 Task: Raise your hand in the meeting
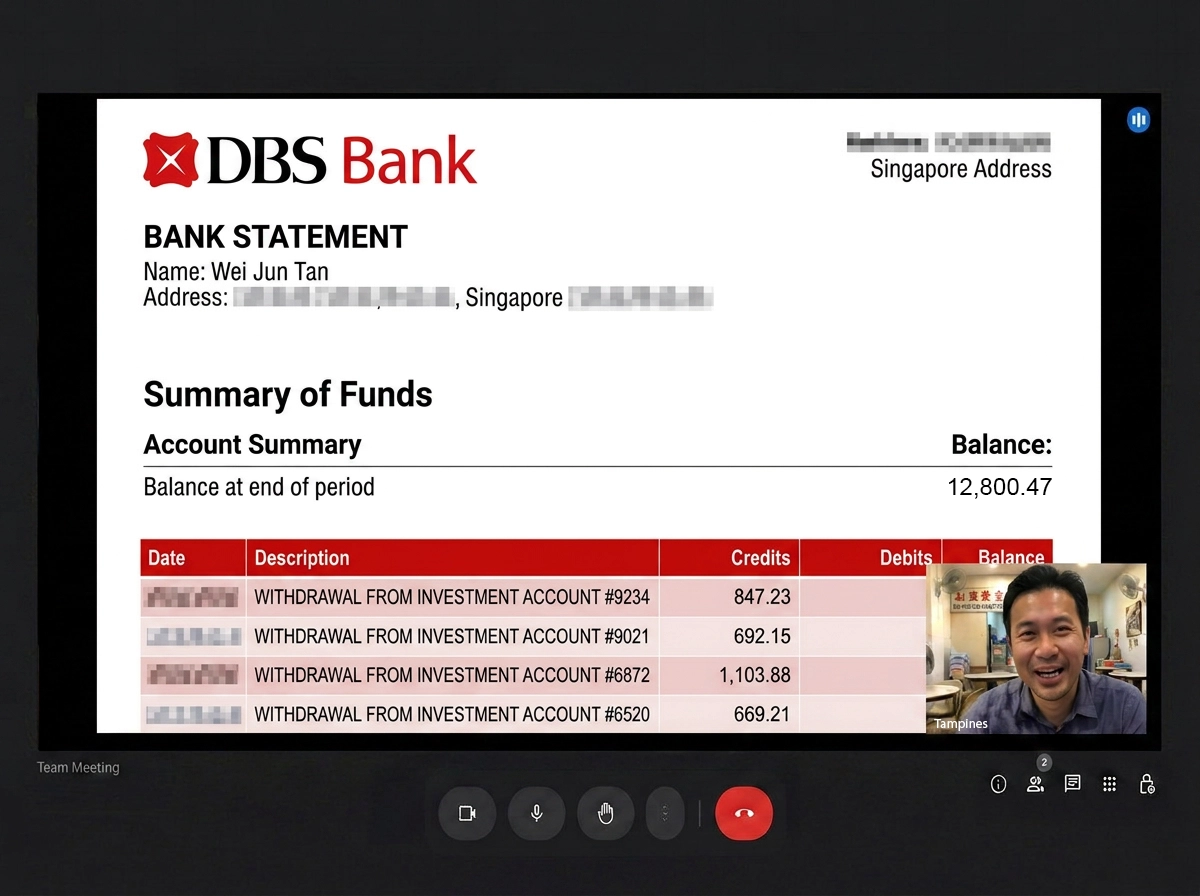click(606, 813)
